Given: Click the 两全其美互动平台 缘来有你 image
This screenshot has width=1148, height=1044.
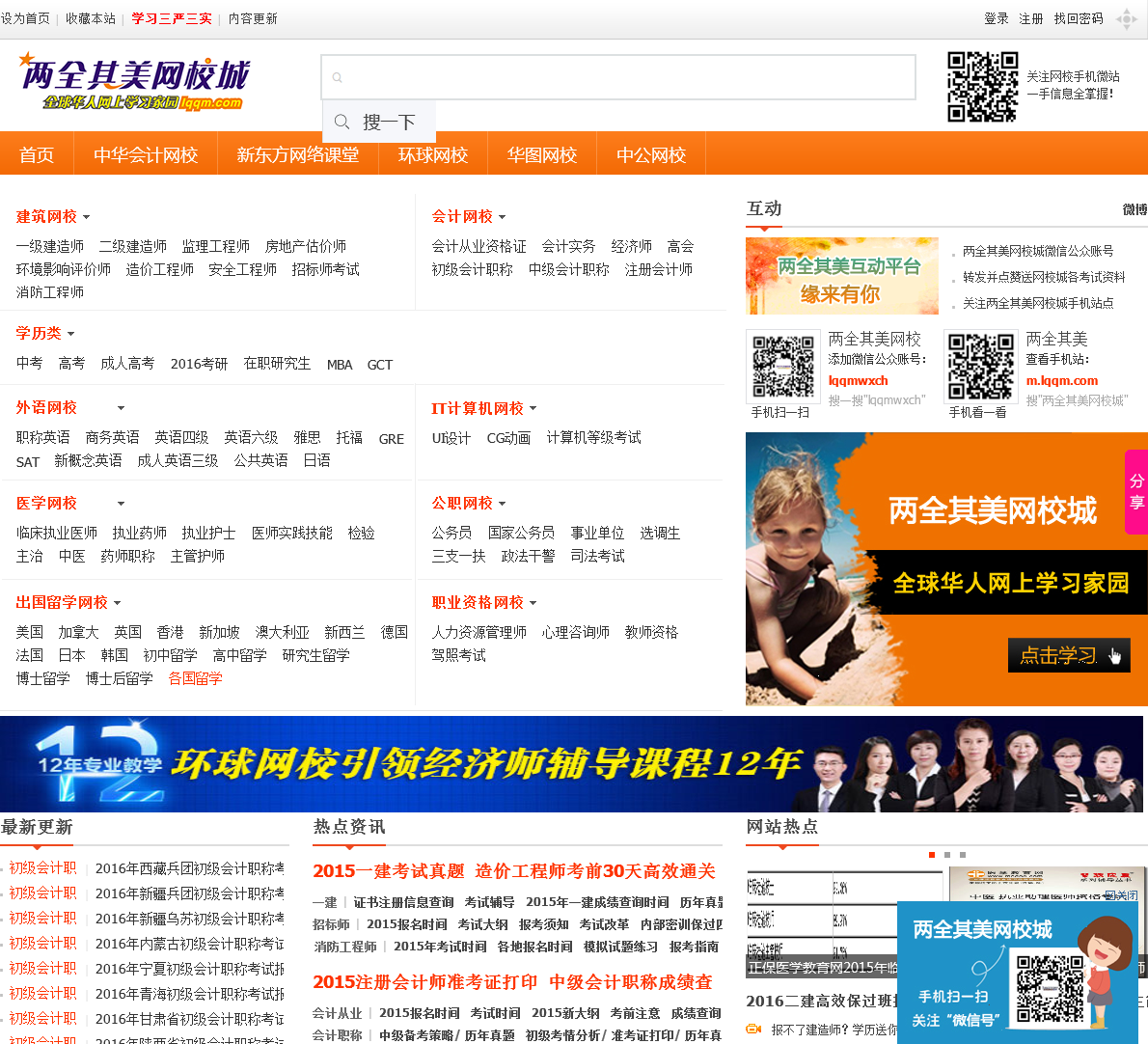Looking at the screenshot, I should [842, 276].
